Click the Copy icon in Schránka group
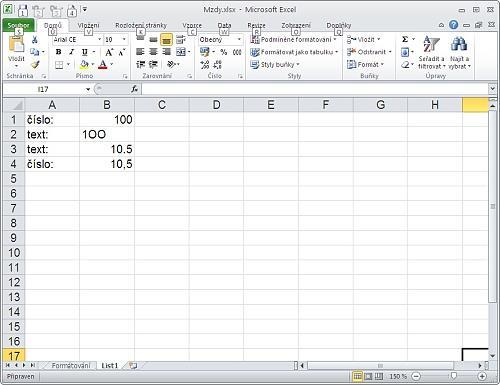The image size is (500, 385). coord(35,52)
